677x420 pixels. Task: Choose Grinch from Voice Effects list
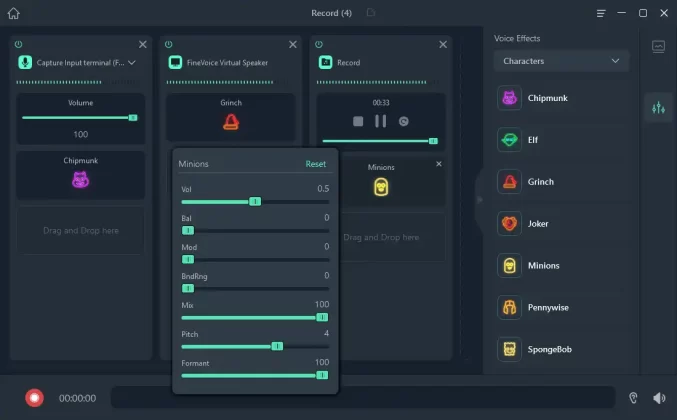(x=561, y=182)
